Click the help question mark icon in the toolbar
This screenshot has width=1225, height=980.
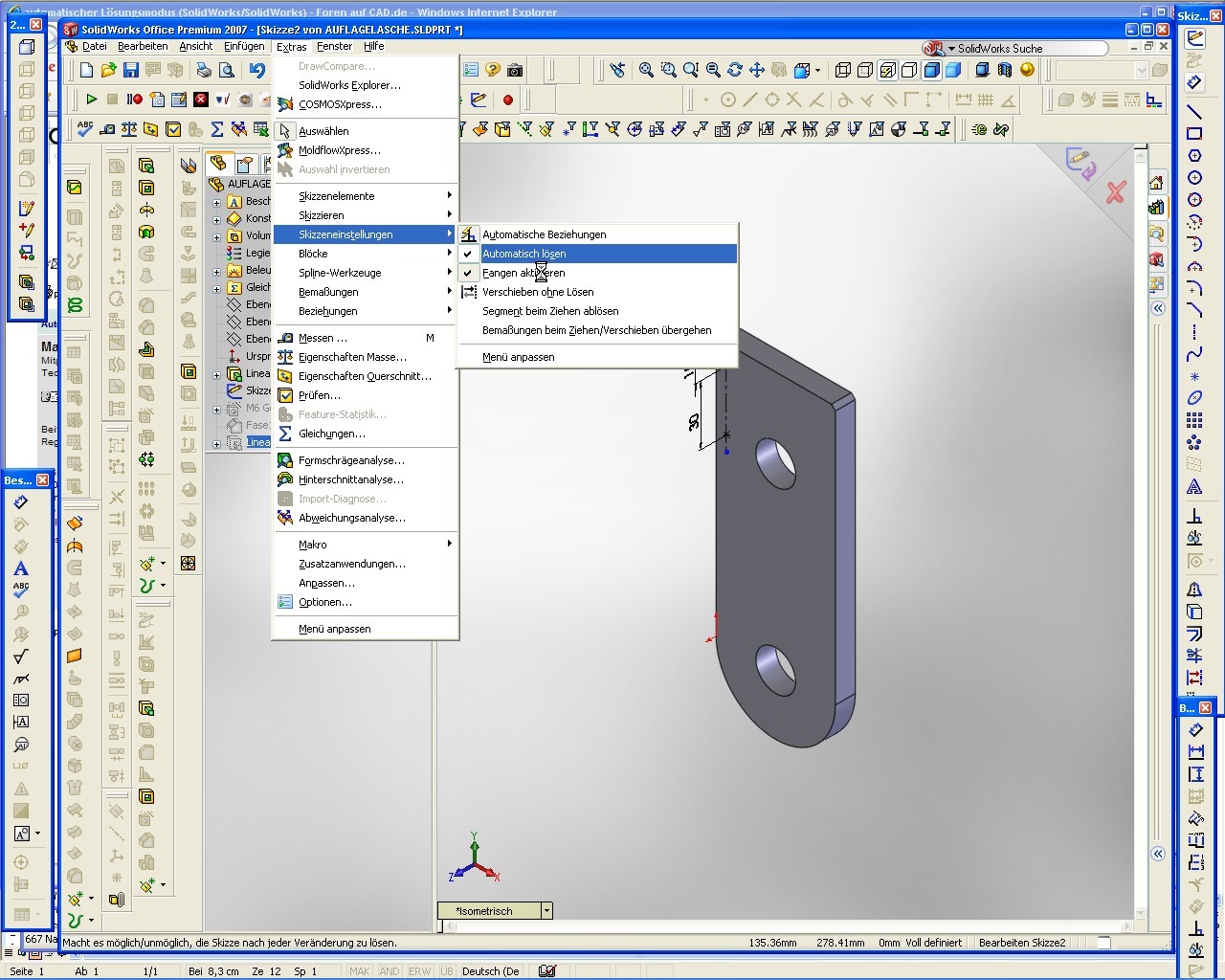[493, 70]
